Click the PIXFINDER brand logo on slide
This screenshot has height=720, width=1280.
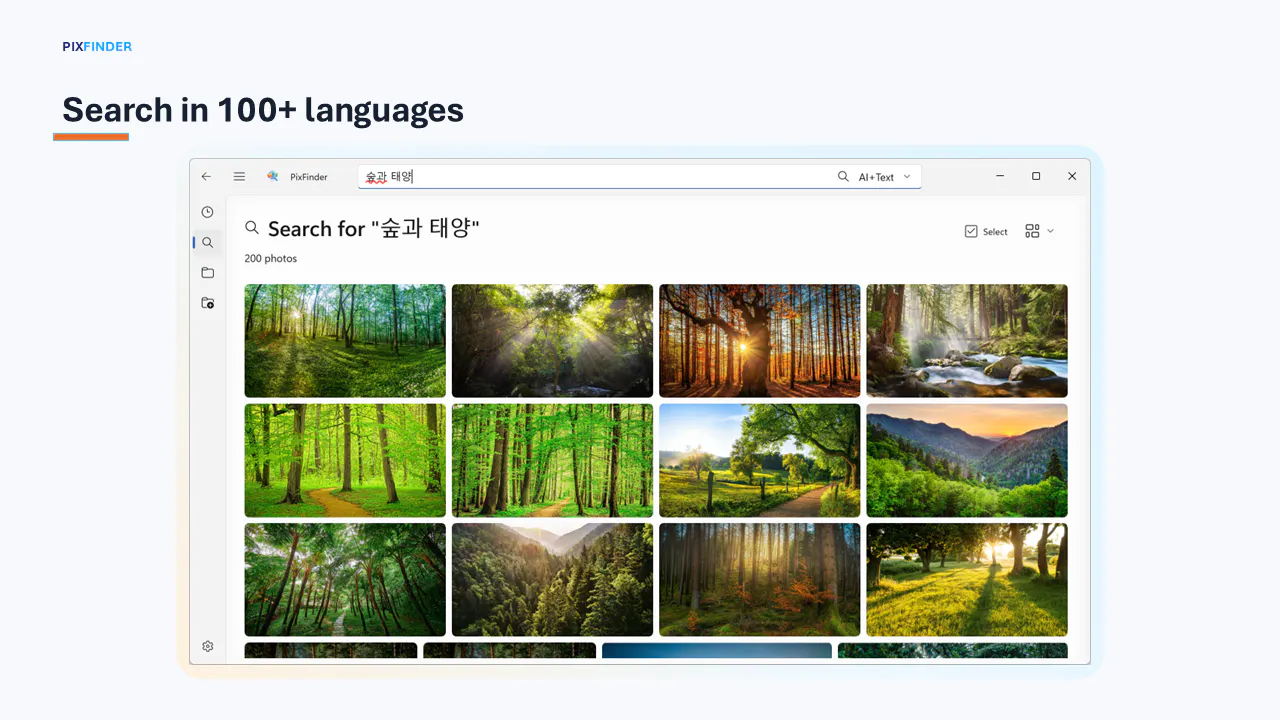pos(97,46)
